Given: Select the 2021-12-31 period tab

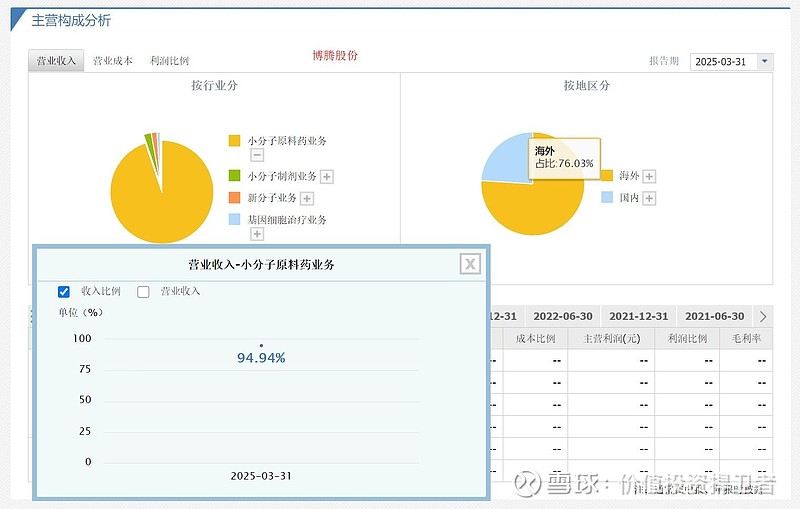Looking at the screenshot, I should (638, 316).
